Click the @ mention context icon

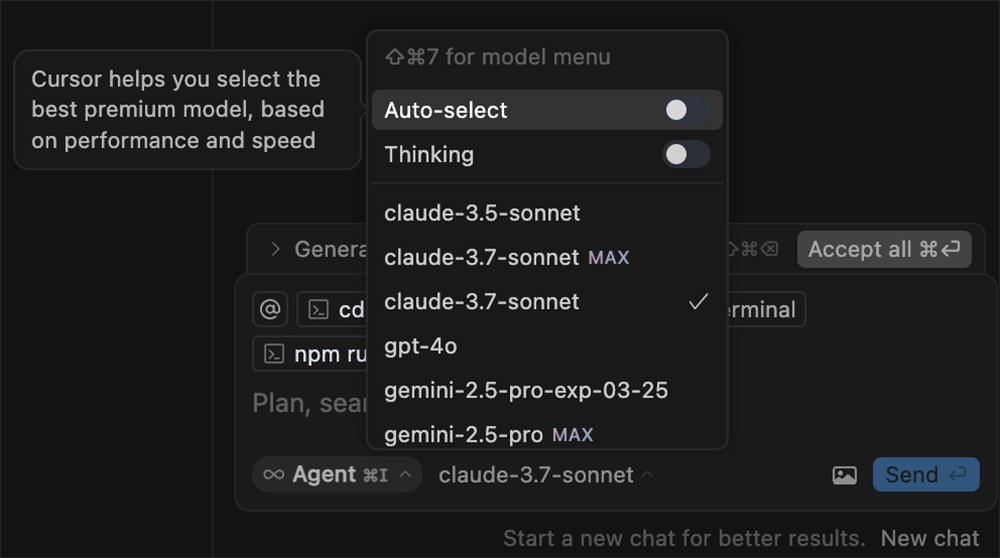[x=270, y=310]
